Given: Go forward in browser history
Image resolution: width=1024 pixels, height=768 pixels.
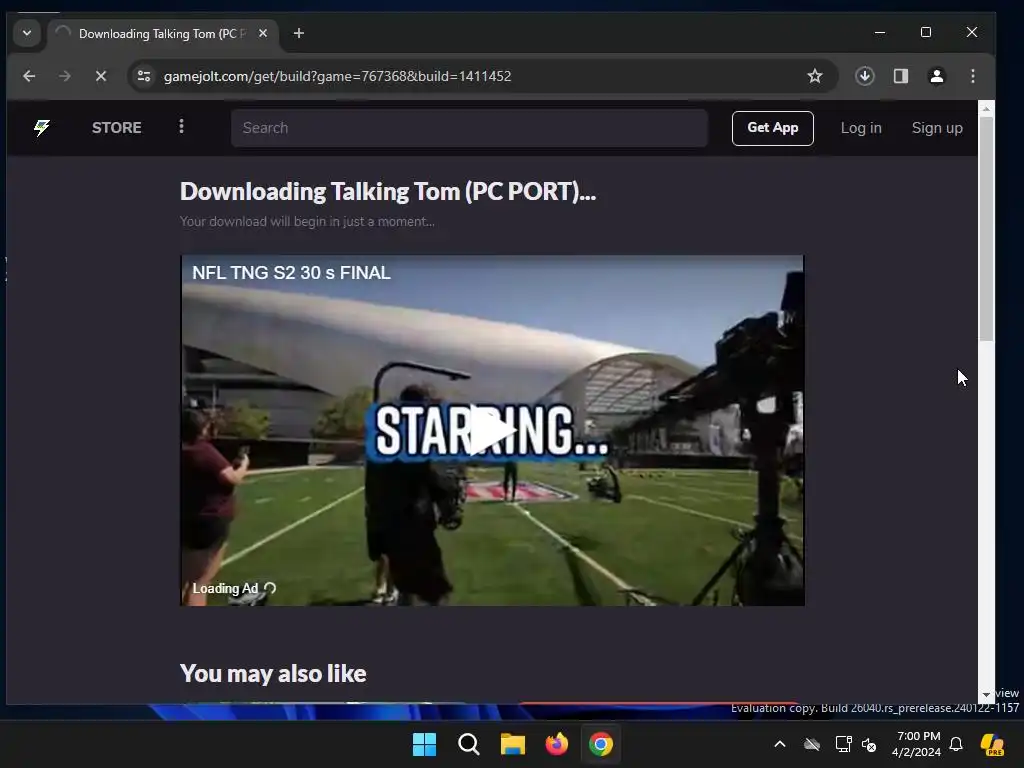Looking at the screenshot, I should 65,76.
